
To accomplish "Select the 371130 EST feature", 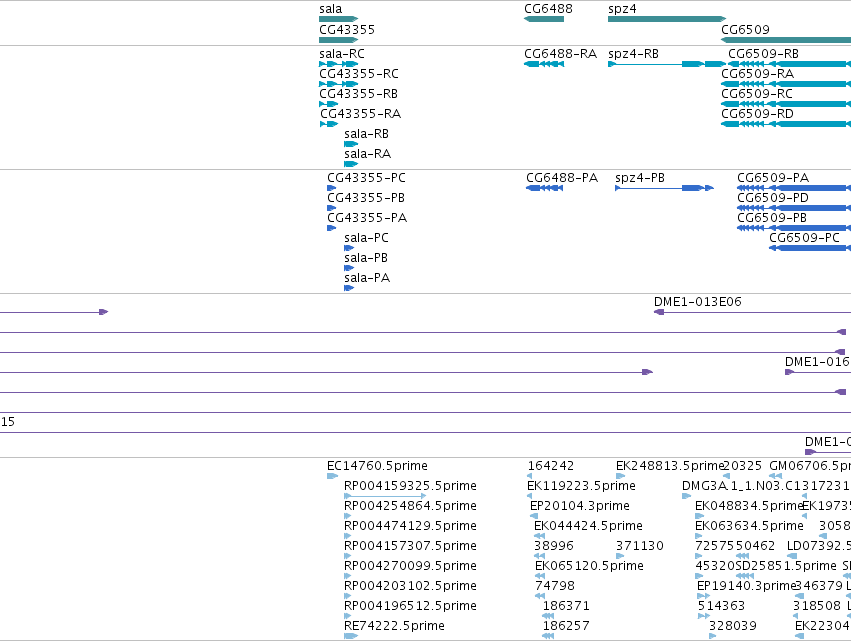I will click(x=620, y=556).
